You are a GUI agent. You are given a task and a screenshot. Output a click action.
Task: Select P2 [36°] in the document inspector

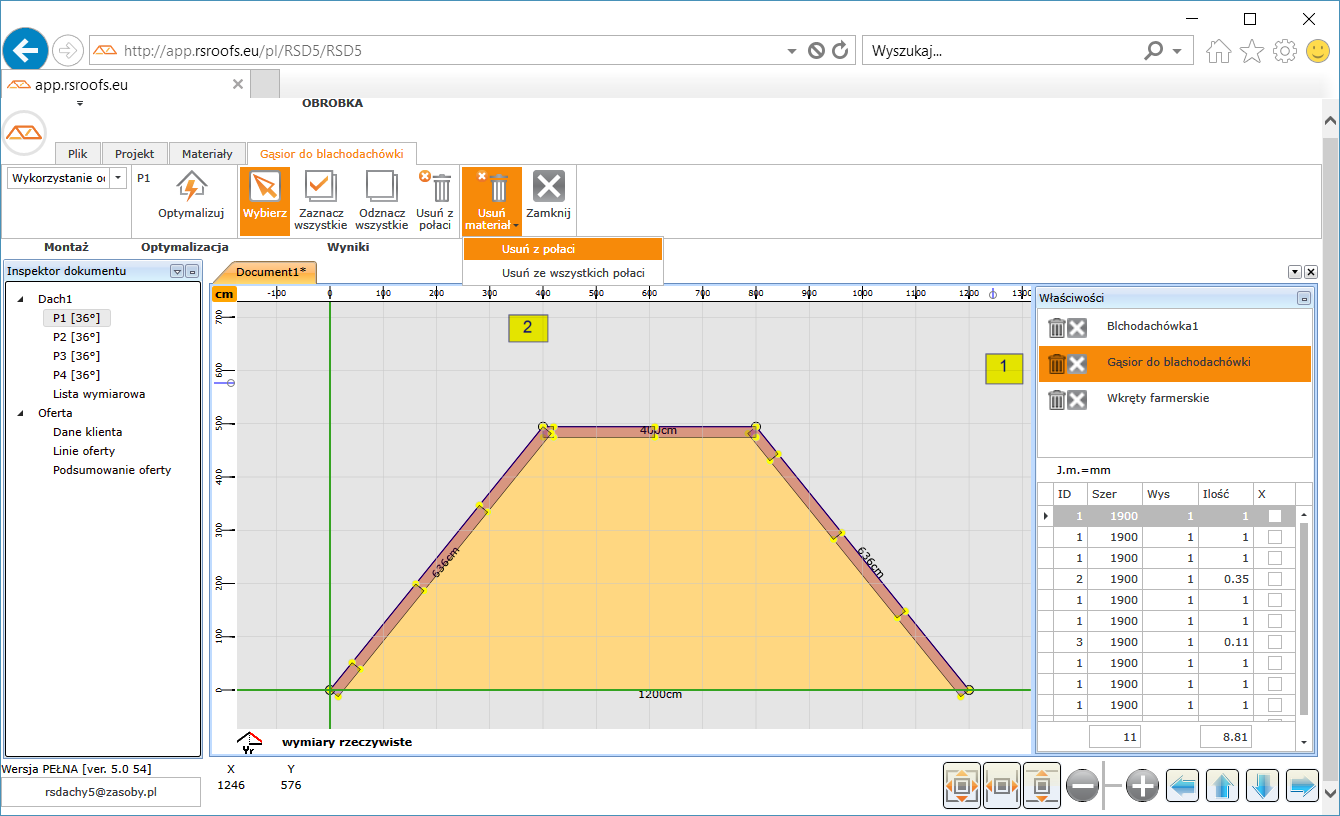77,337
